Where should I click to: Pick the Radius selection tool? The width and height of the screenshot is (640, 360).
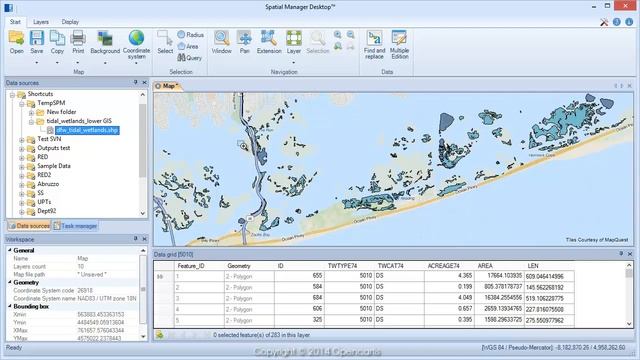190,35
